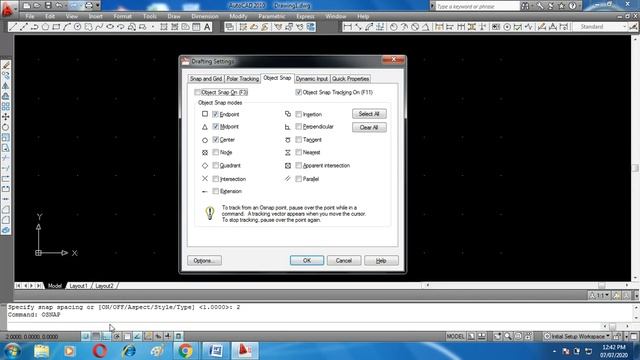Click the Save icon in quick access toolbar
The width and height of the screenshot is (640, 360).
point(48,6)
